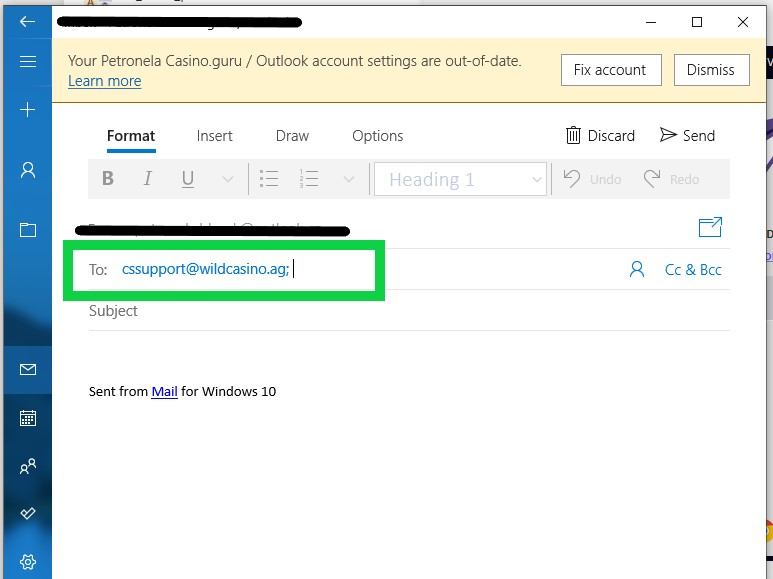The height and width of the screenshot is (579, 773).
Task: Click the plus icon for new mail
Action: point(27,109)
